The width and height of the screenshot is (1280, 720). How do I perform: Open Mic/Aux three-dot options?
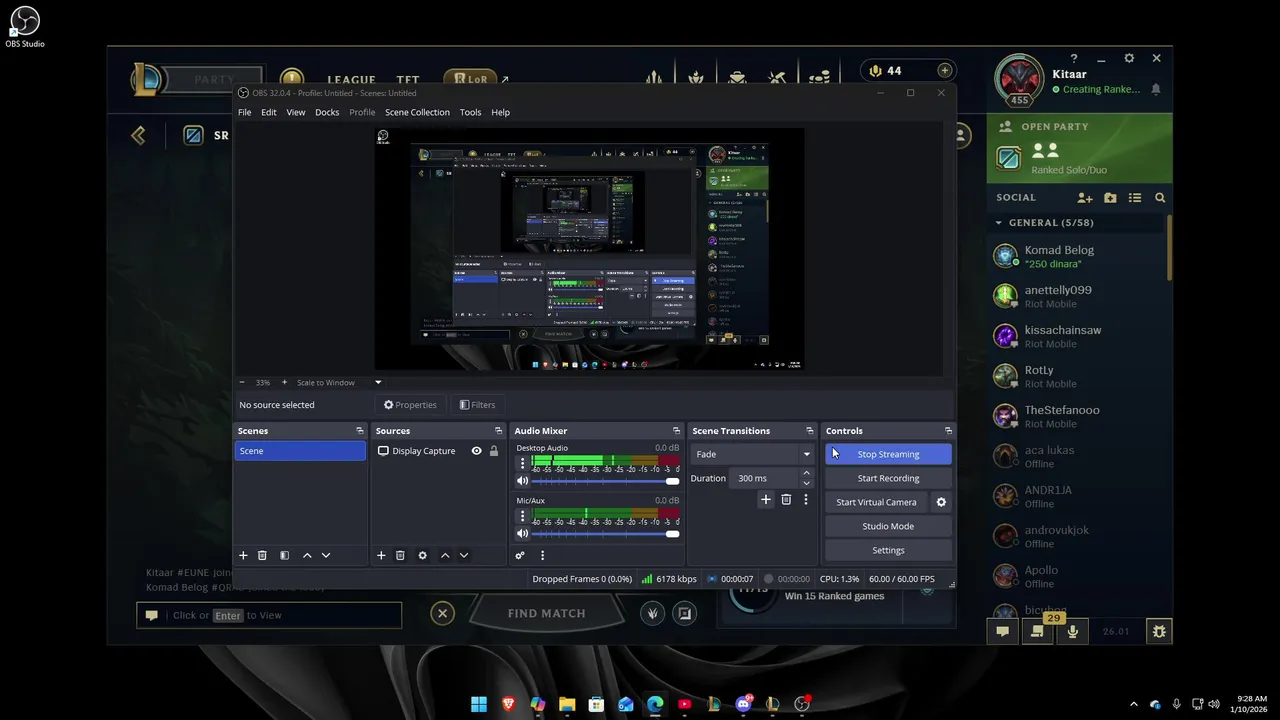[x=522, y=516]
